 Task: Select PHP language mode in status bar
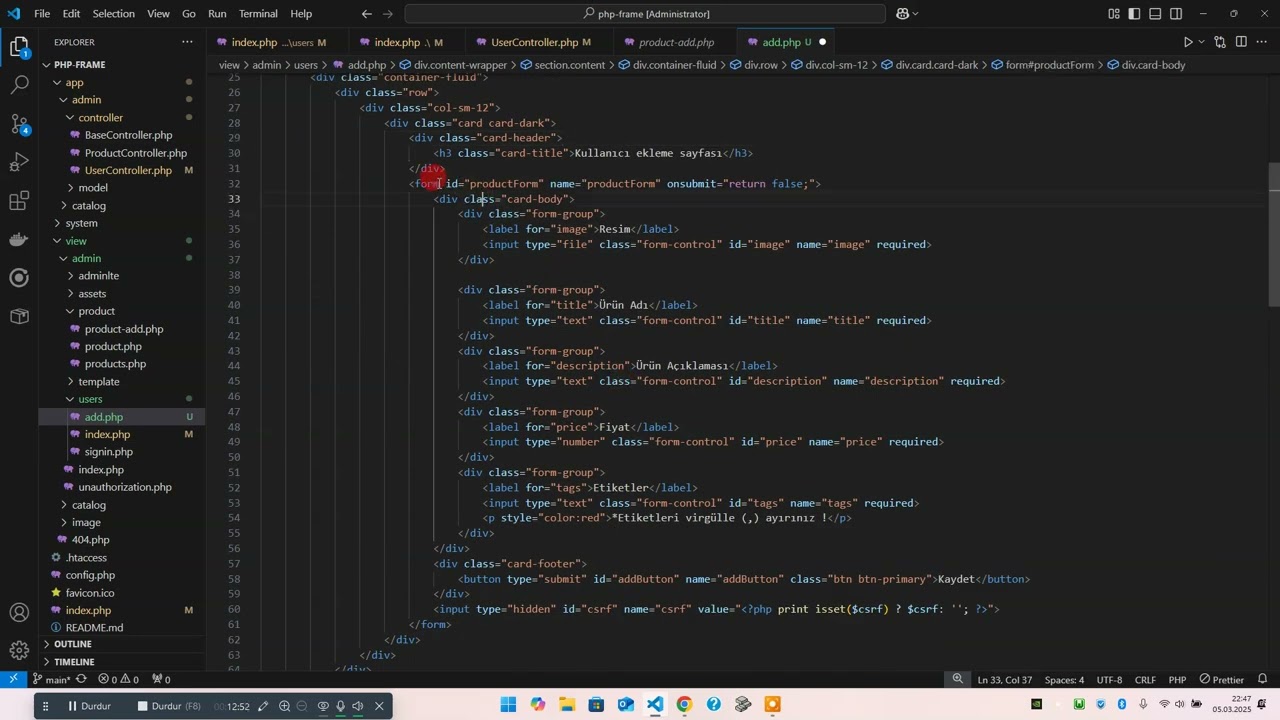pyautogui.click(x=1177, y=680)
